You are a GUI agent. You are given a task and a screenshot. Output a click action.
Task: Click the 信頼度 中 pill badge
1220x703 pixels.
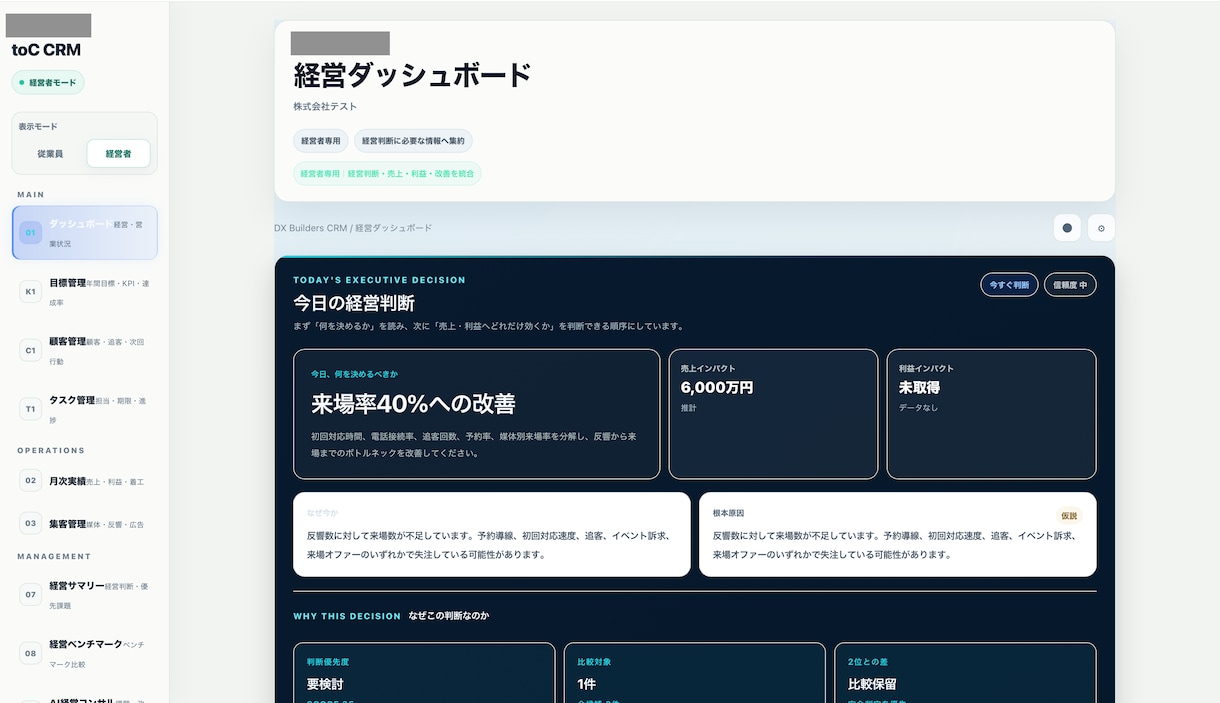[1070, 285]
